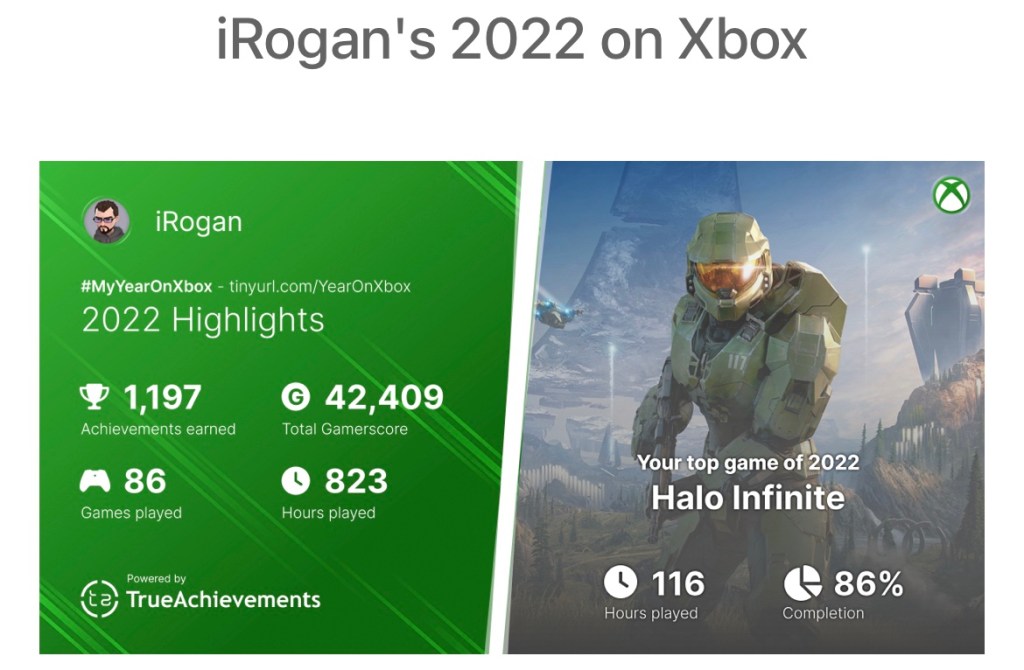Click the TrueAchievements brand text
Viewport: 1024px width, 670px height.
(x=223, y=600)
